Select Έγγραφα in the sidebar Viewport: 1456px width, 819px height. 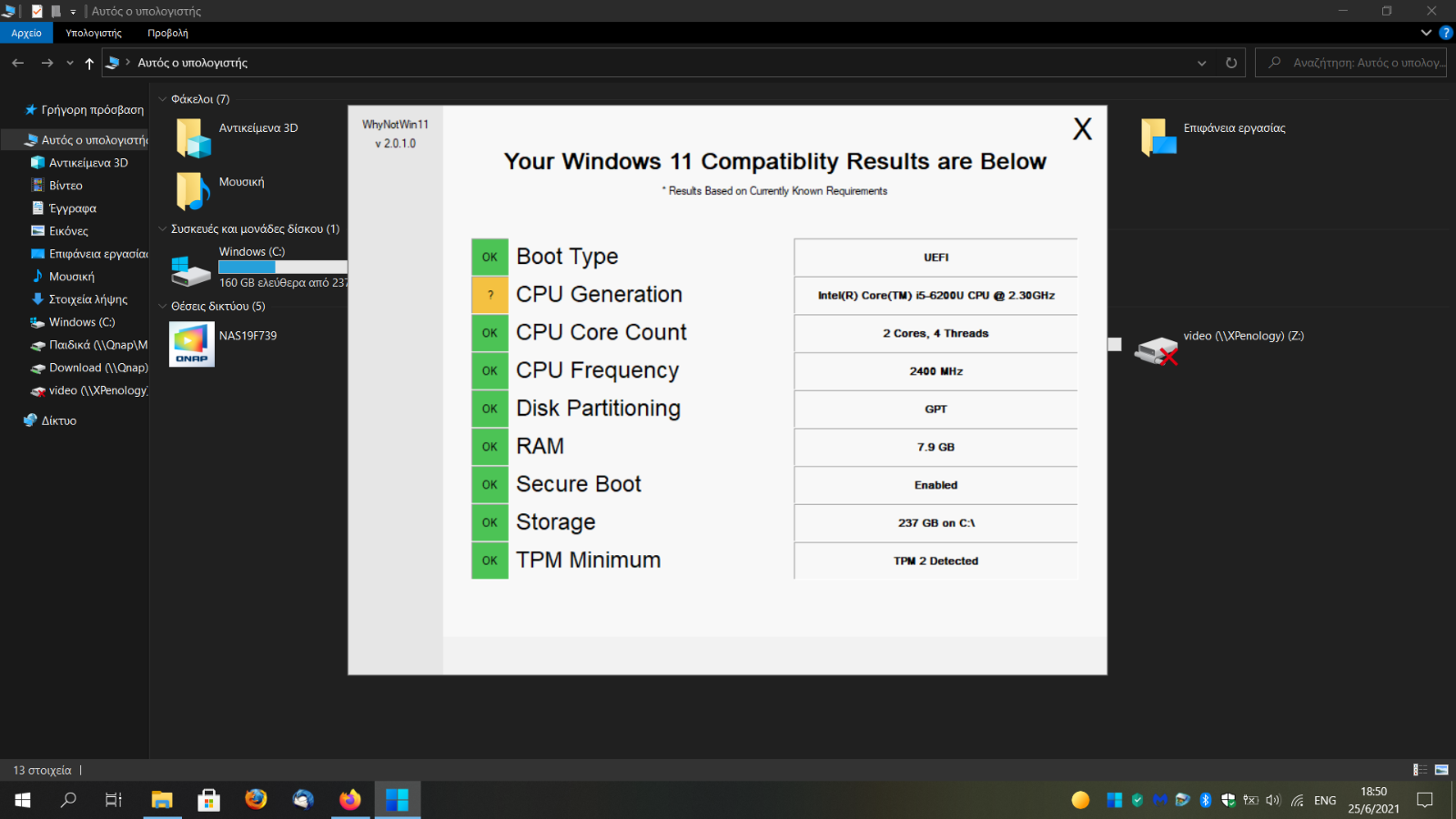click(x=64, y=208)
